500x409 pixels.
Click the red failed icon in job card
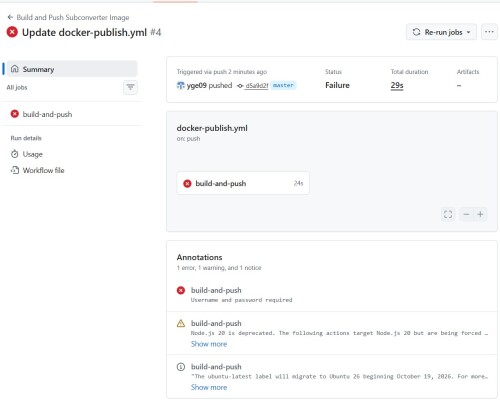[187, 183]
